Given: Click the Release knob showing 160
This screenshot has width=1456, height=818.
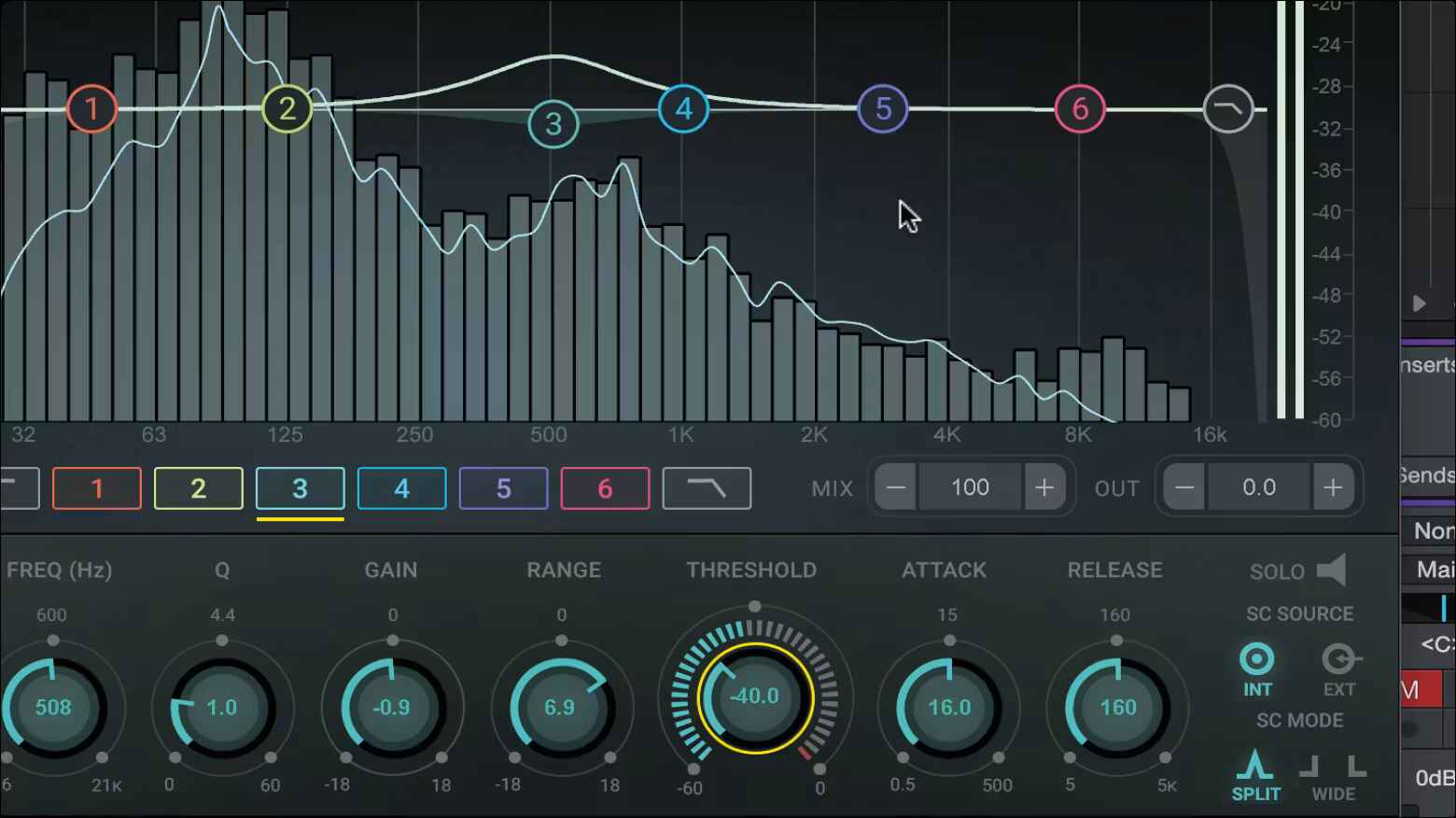Looking at the screenshot, I should click(x=1117, y=707).
